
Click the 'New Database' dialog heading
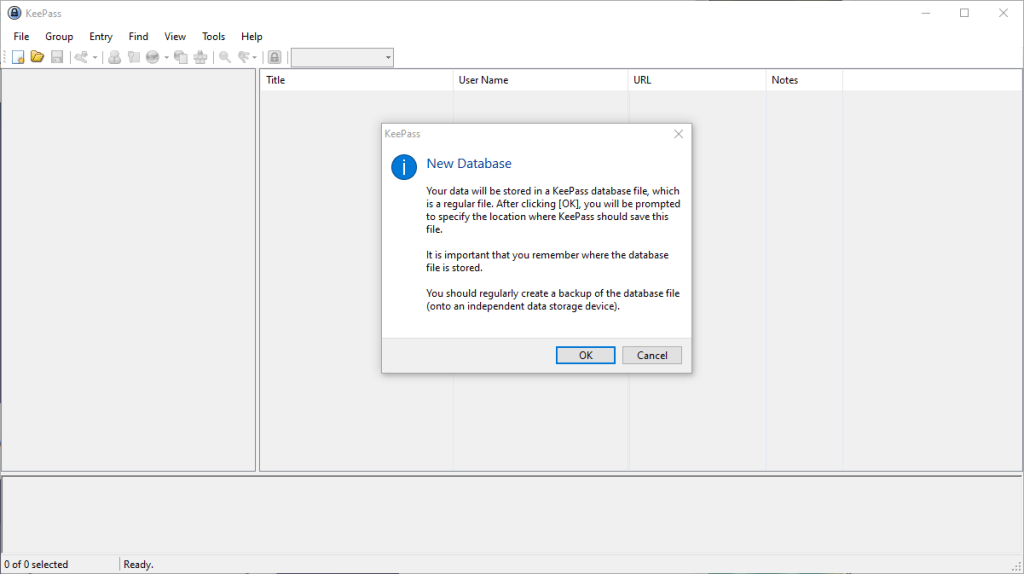coord(469,164)
